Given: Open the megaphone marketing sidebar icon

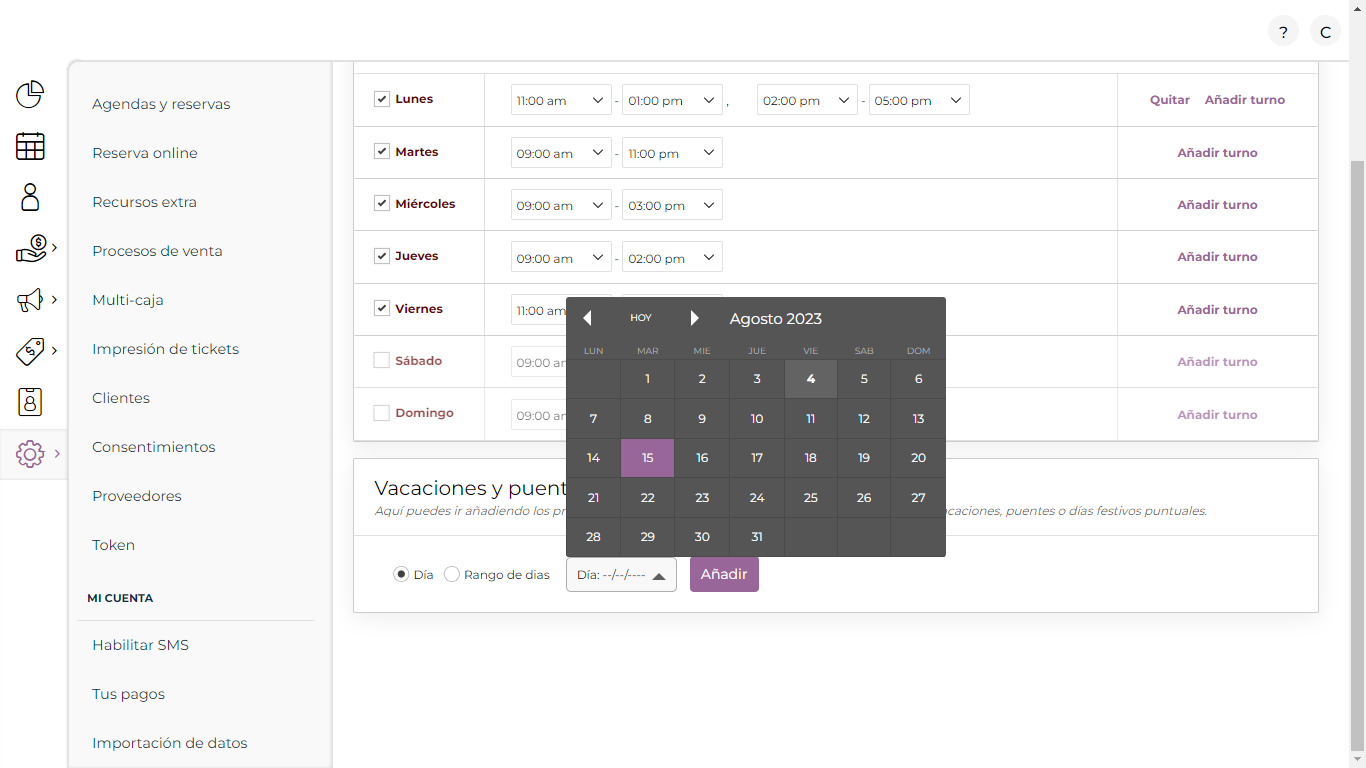Looking at the screenshot, I should coord(30,299).
